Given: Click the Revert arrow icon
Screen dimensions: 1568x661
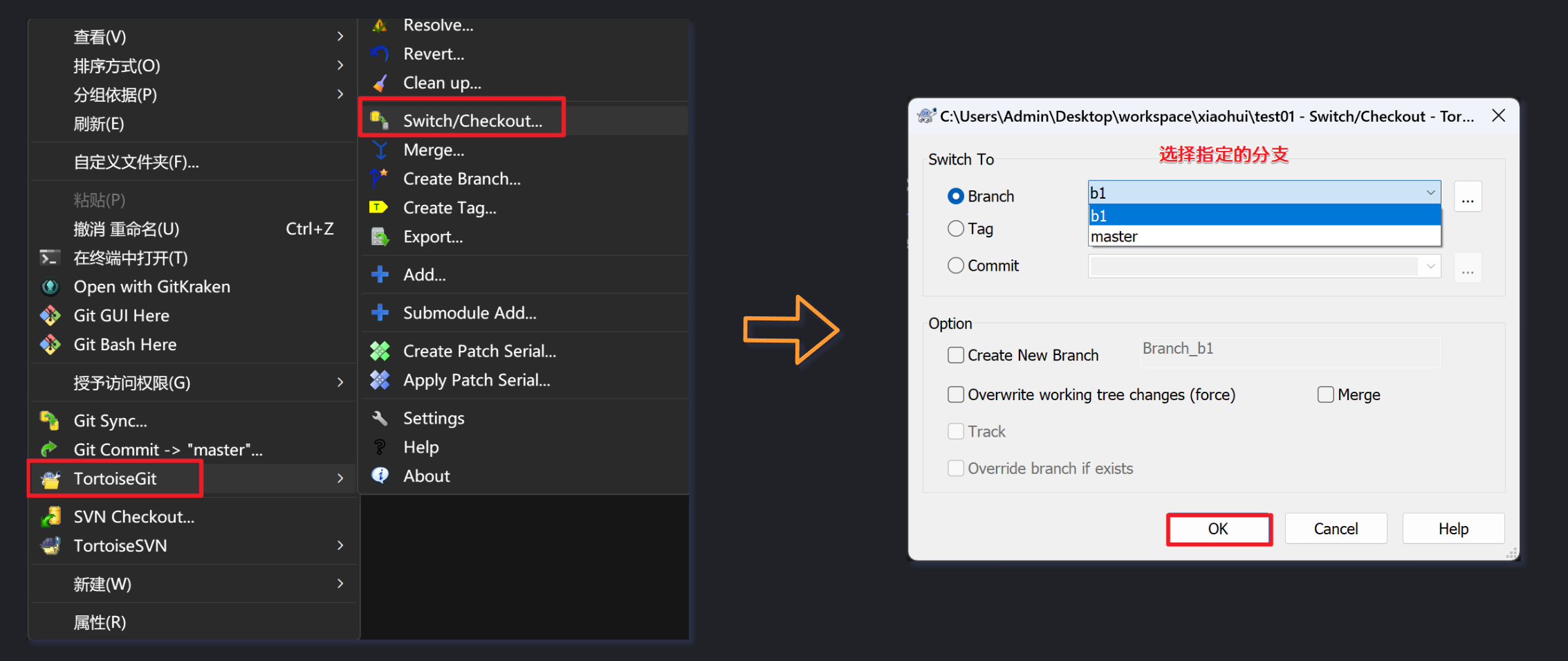Looking at the screenshot, I should point(379,54).
